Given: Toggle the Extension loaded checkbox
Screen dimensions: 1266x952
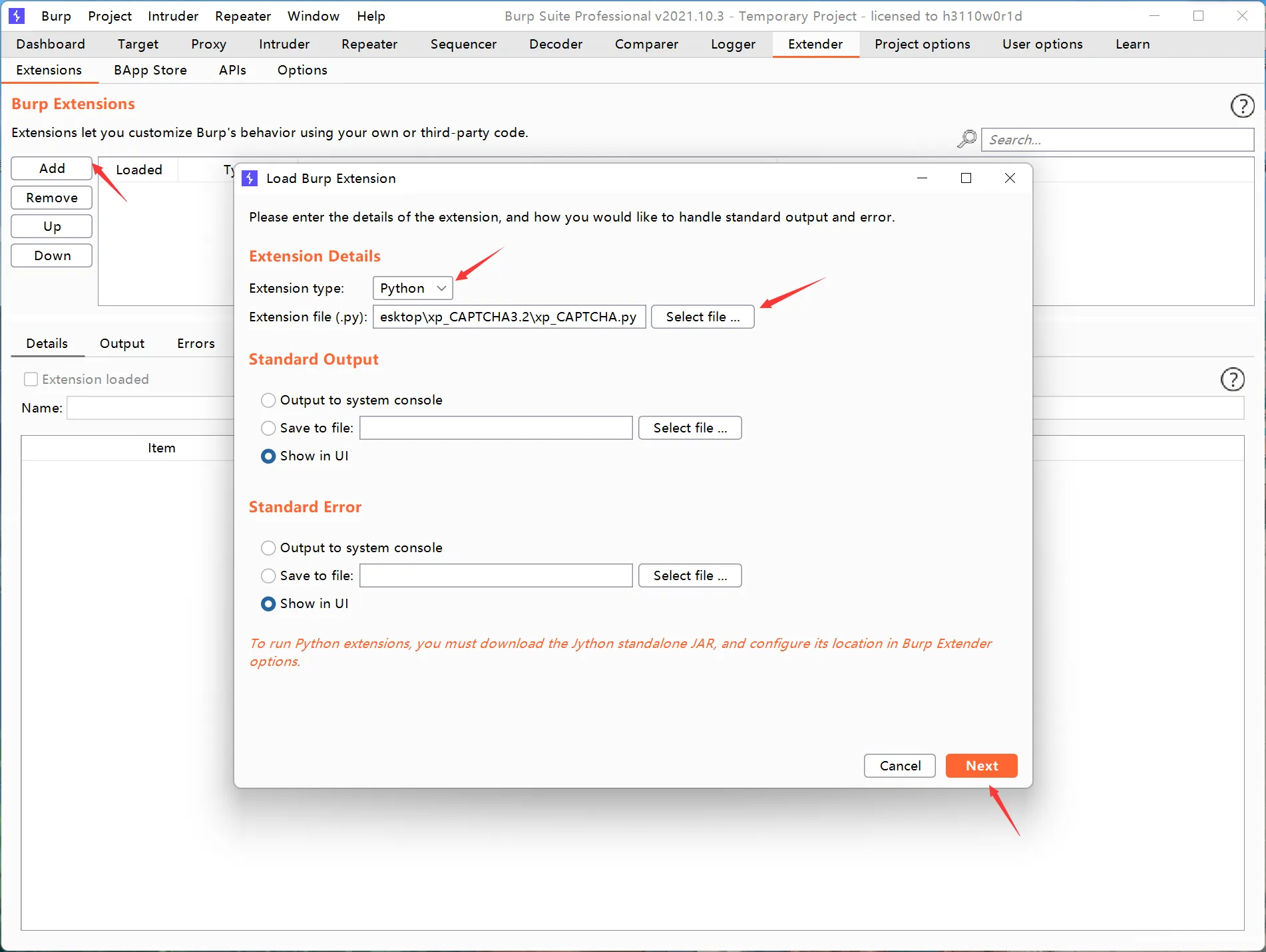Looking at the screenshot, I should [31, 379].
